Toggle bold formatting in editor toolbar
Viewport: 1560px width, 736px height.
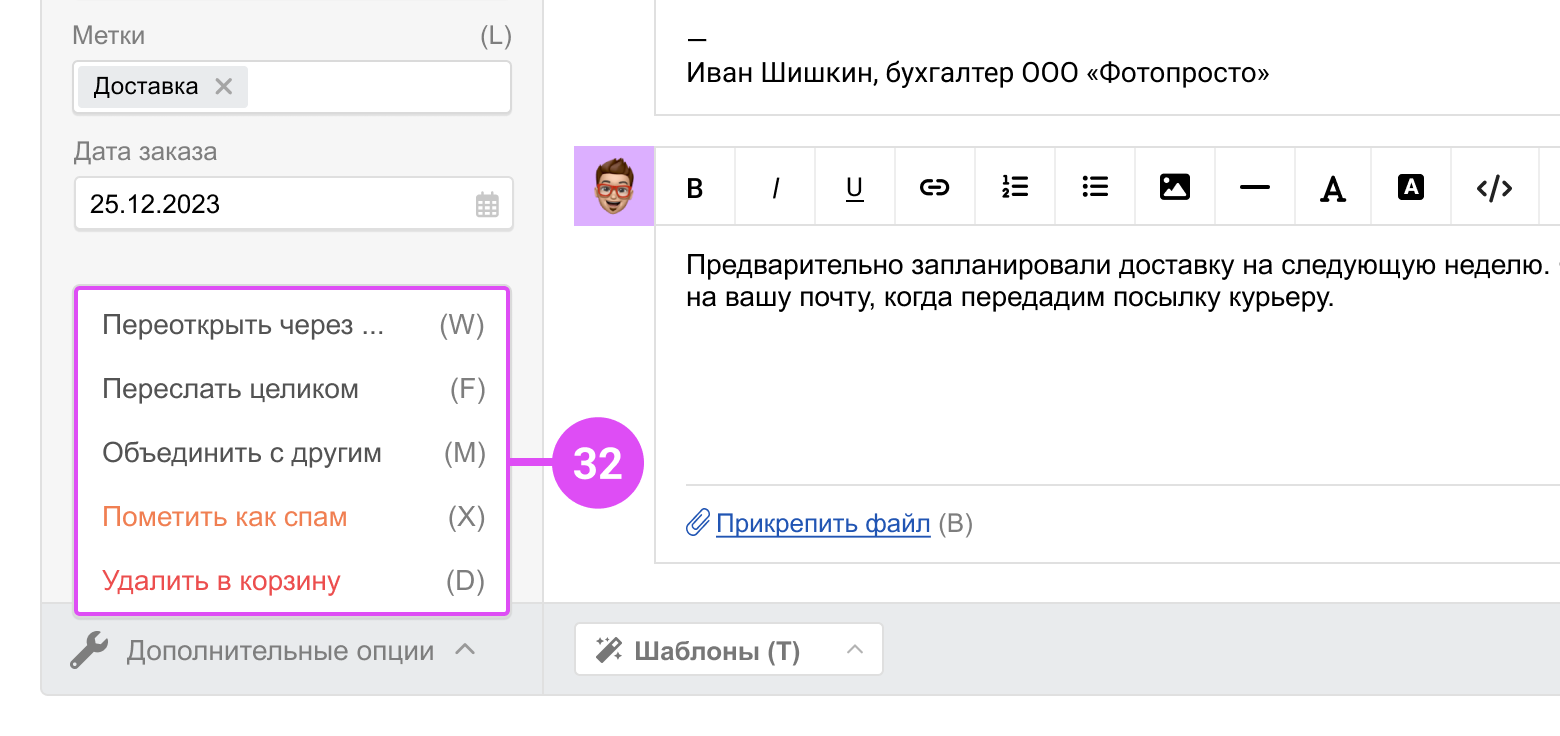pyautogui.click(x=695, y=187)
